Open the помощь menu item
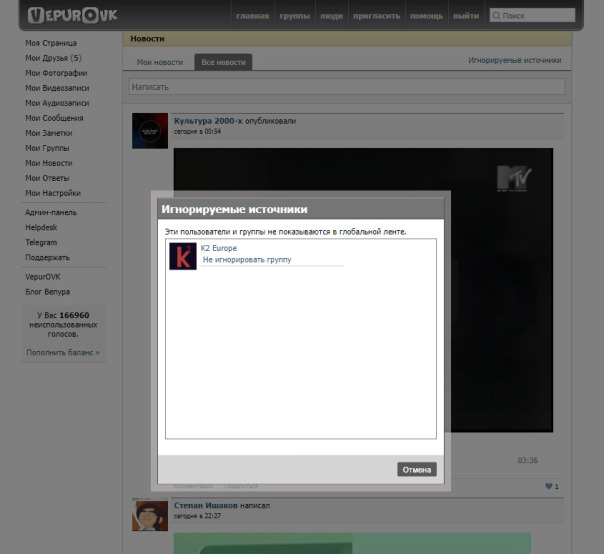 426,16
